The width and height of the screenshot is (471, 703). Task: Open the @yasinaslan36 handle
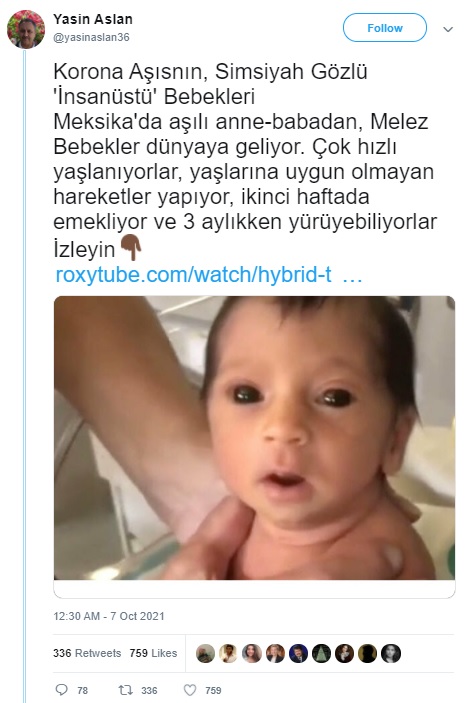pos(91,37)
